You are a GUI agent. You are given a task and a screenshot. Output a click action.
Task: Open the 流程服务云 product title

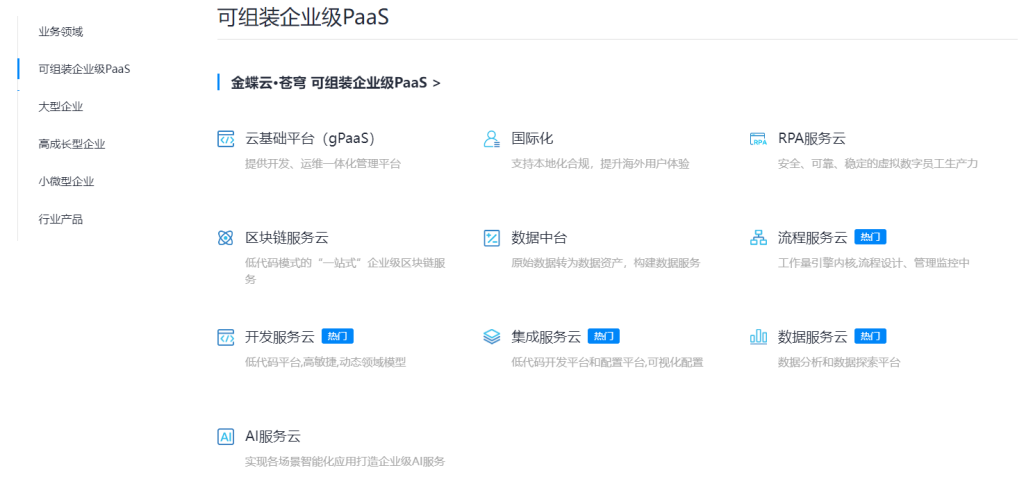click(812, 238)
